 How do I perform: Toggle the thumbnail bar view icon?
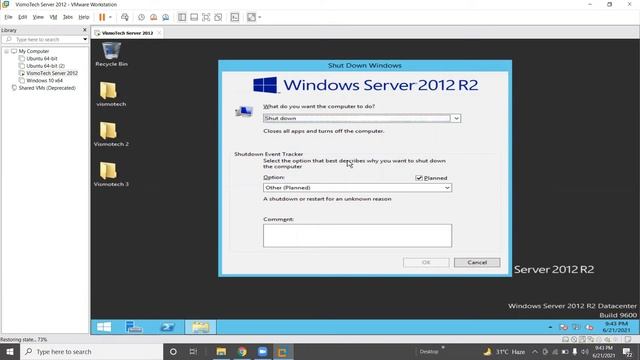(194, 17)
